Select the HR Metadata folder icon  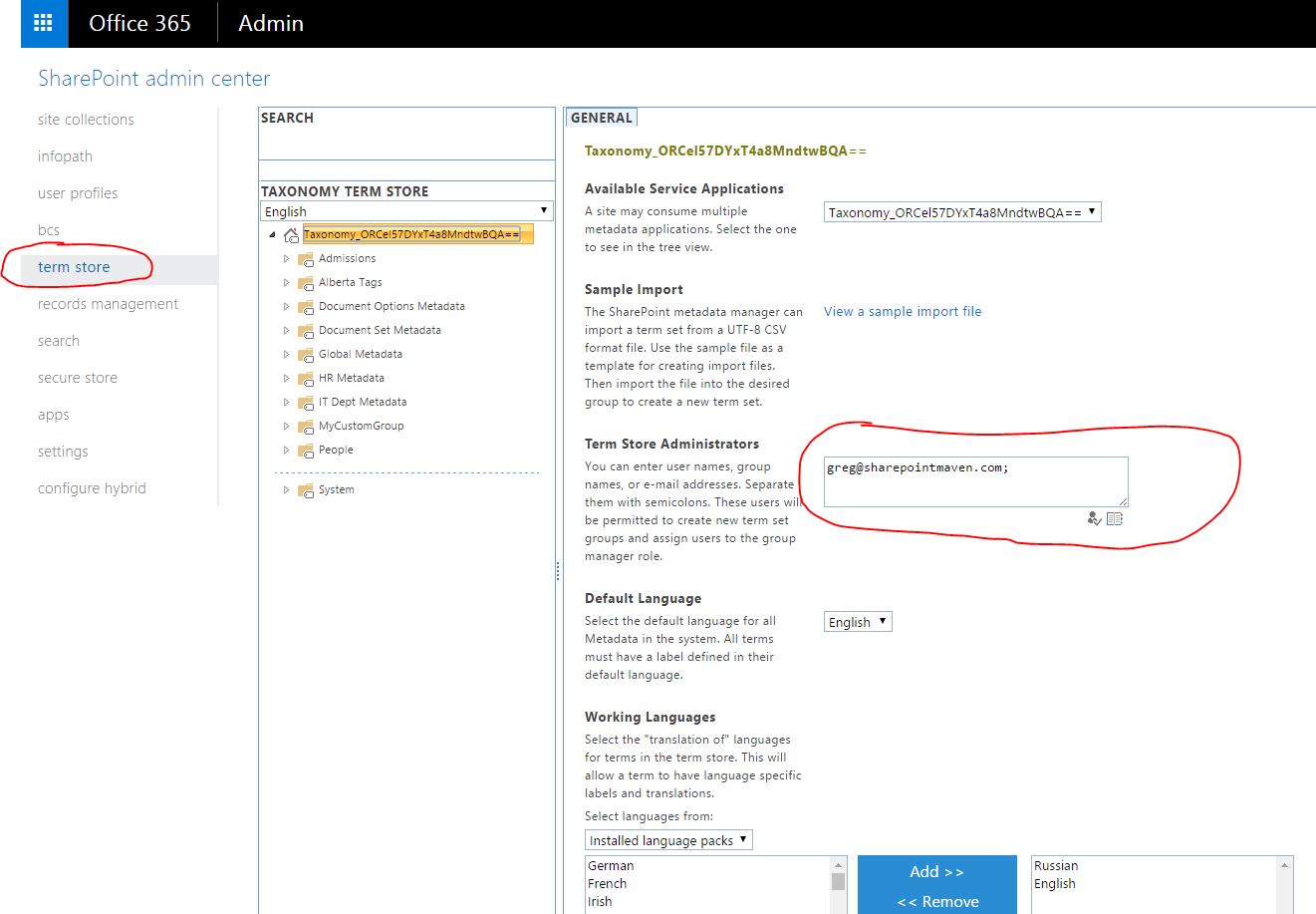pyautogui.click(x=305, y=378)
